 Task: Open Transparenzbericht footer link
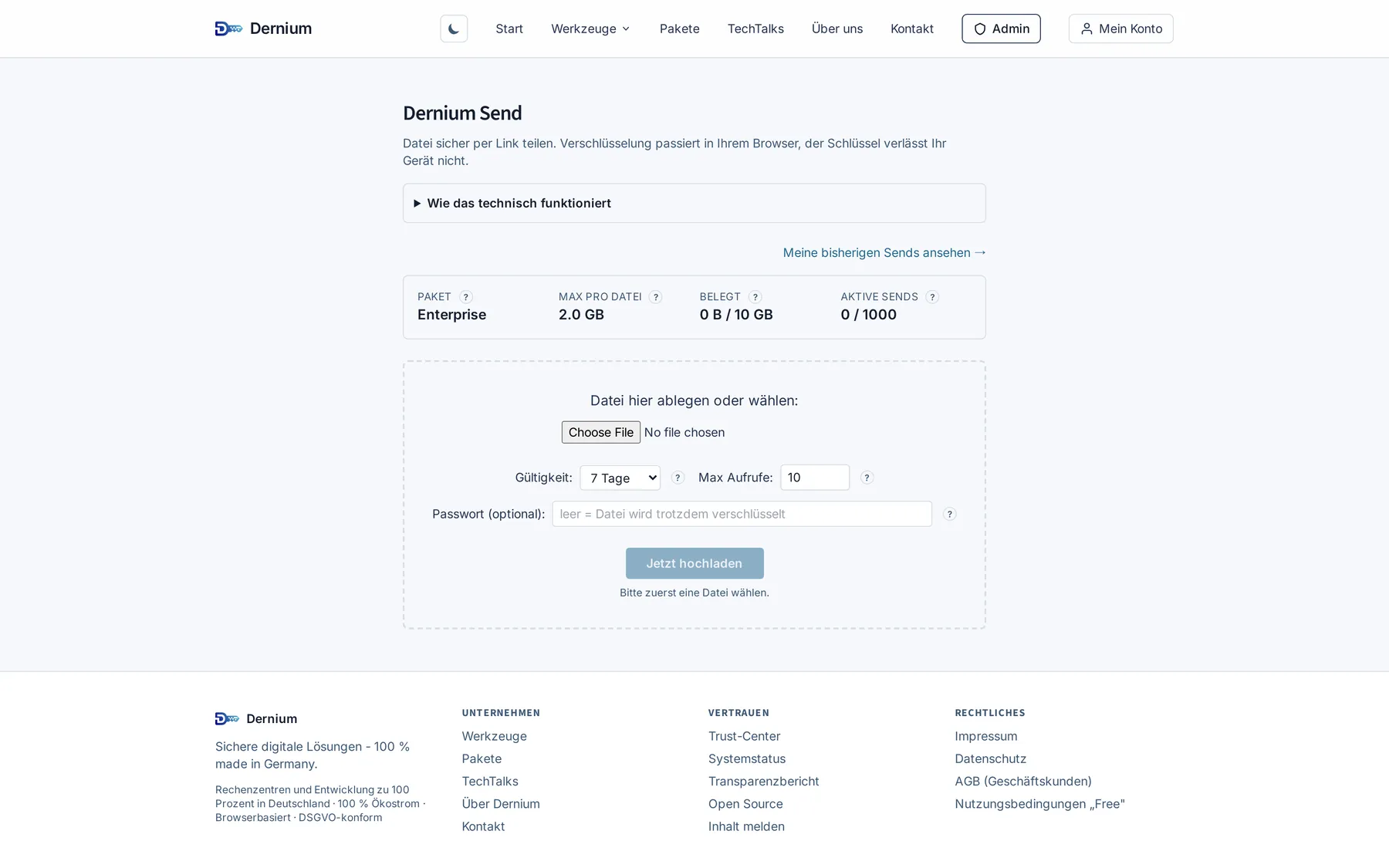pyautogui.click(x=763, y=781)
